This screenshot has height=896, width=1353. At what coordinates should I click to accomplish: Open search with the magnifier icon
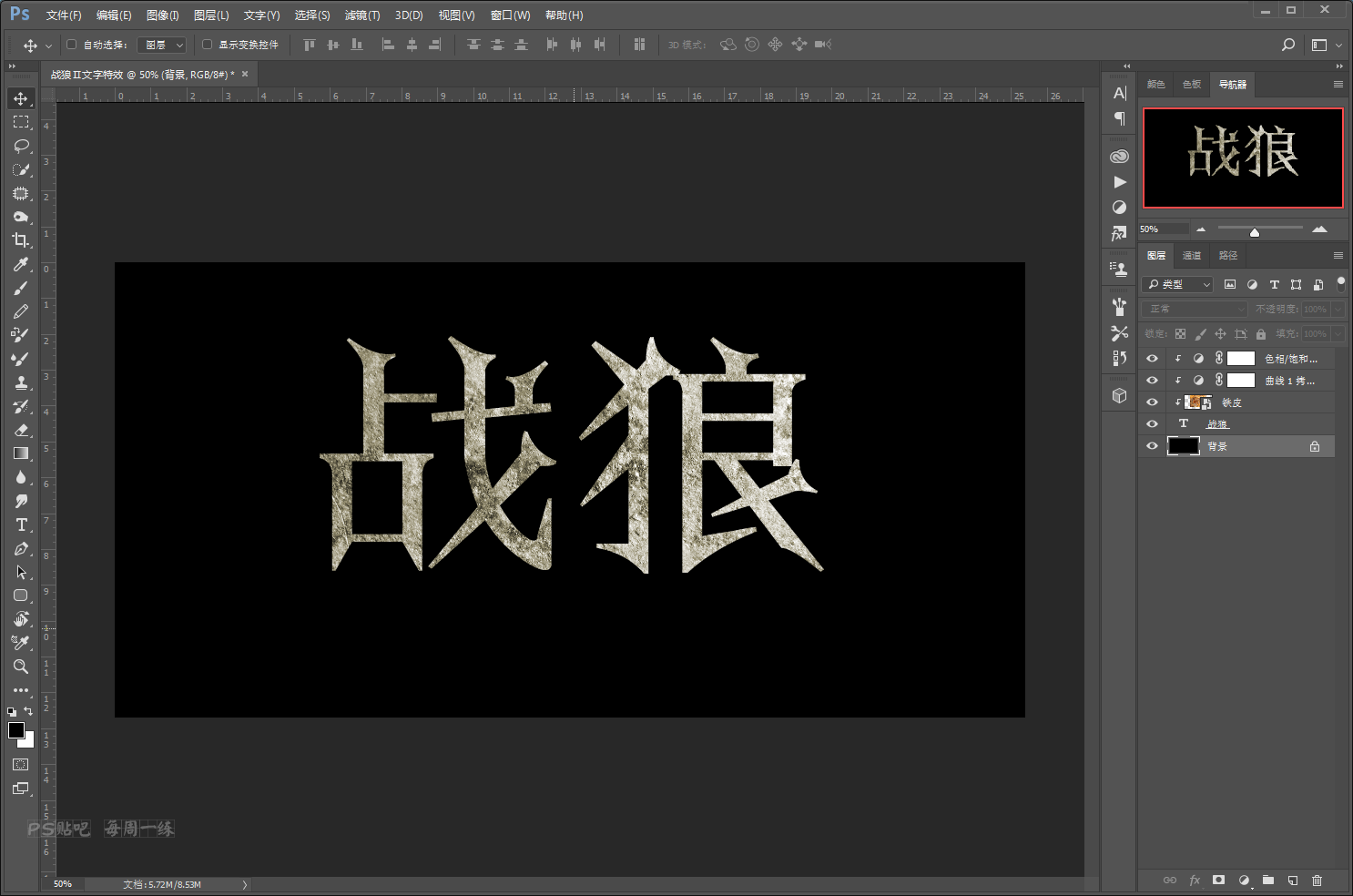click(x=1288, y=45)
